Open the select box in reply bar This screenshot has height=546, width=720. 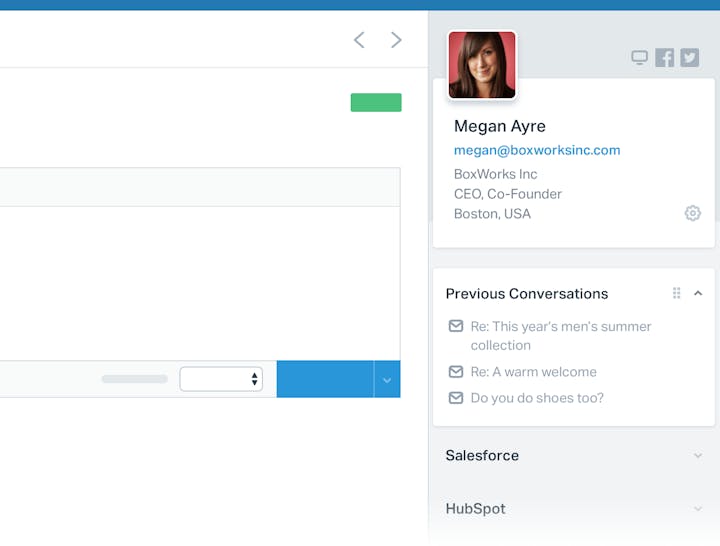click(x=221, y=379)
